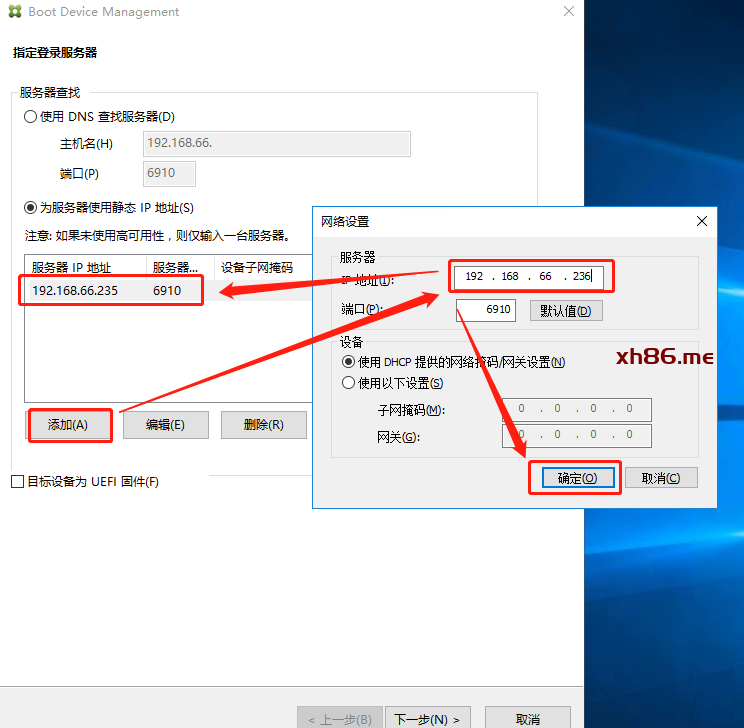This screenshot has width=744, height=728.
Task: Click the 编辑 button
Action: coord(165,425)
